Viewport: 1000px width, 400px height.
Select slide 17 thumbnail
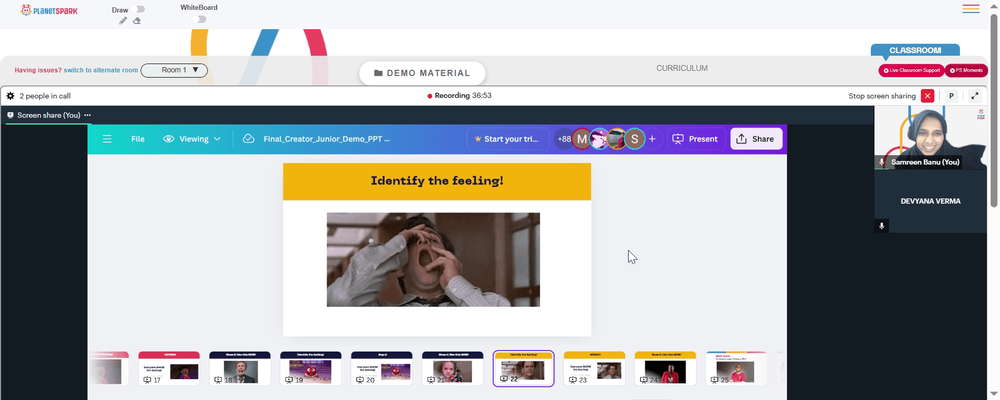pyautogui.click(x=169, y=368)
